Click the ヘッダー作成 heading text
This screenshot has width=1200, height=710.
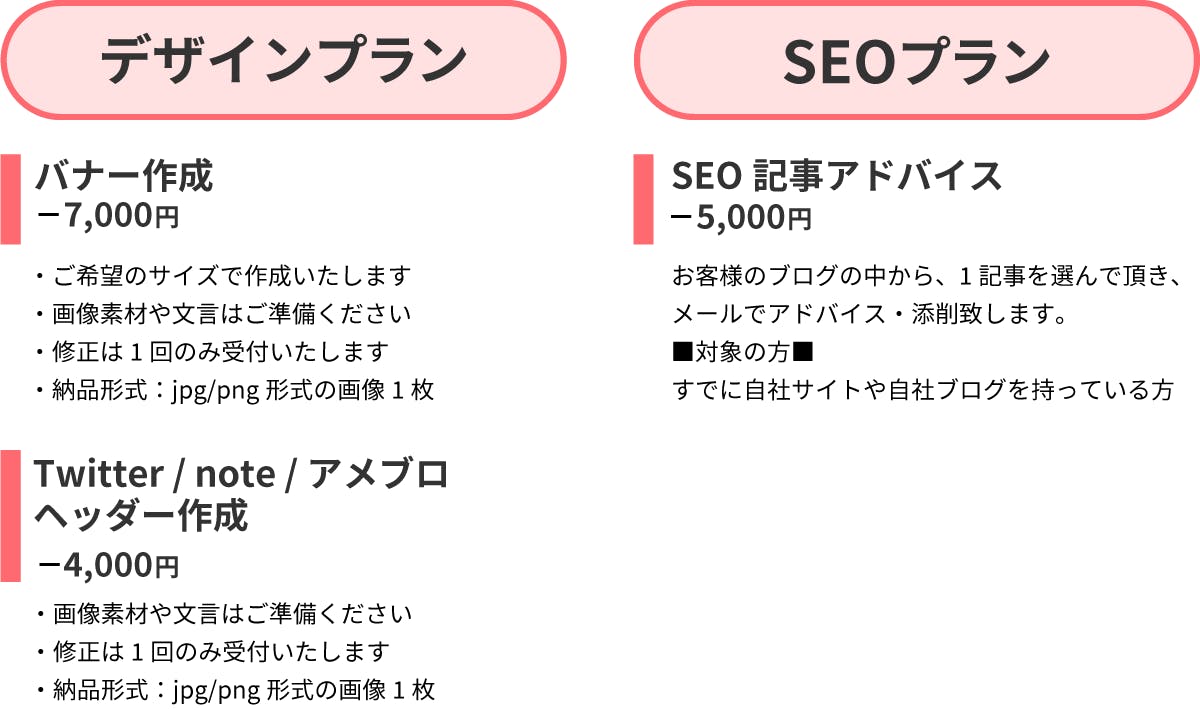[140, 517]
